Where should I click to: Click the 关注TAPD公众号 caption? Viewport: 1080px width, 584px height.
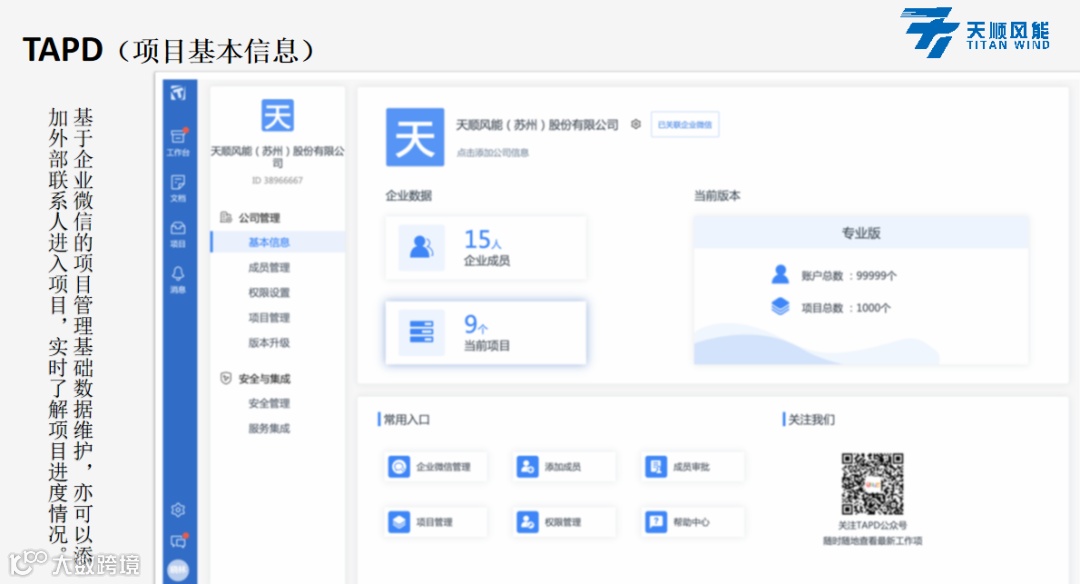[872, 525]
